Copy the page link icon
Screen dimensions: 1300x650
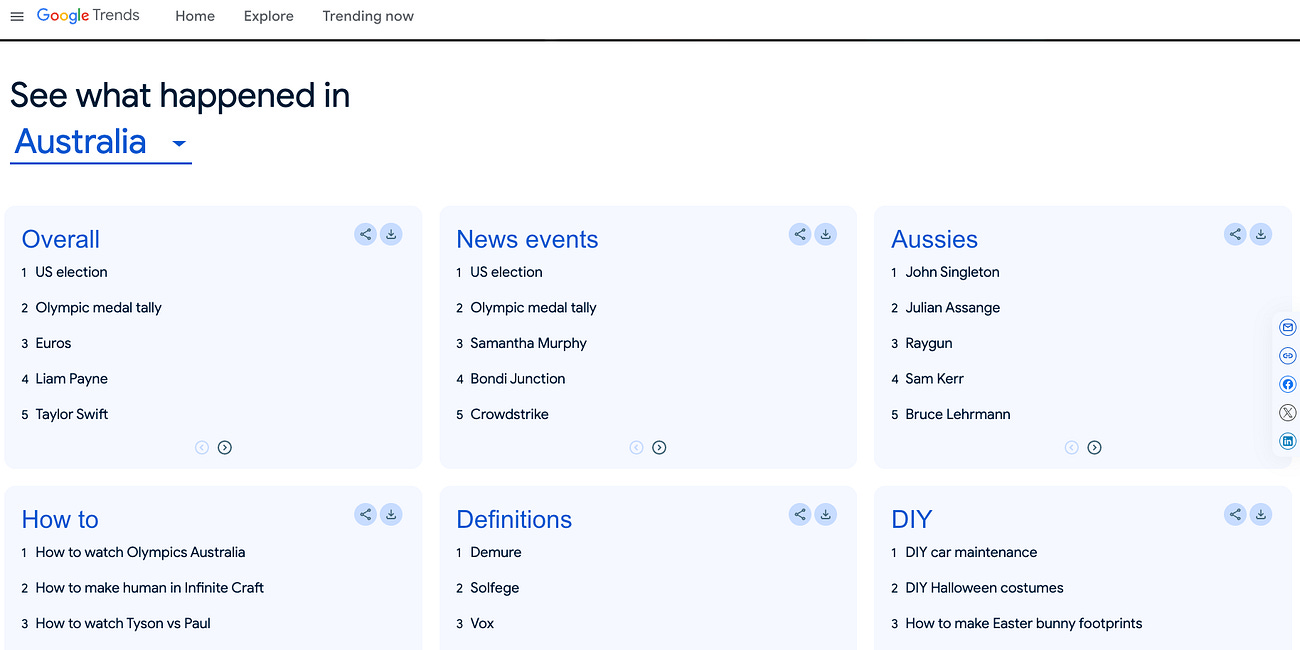[1287, 355]
